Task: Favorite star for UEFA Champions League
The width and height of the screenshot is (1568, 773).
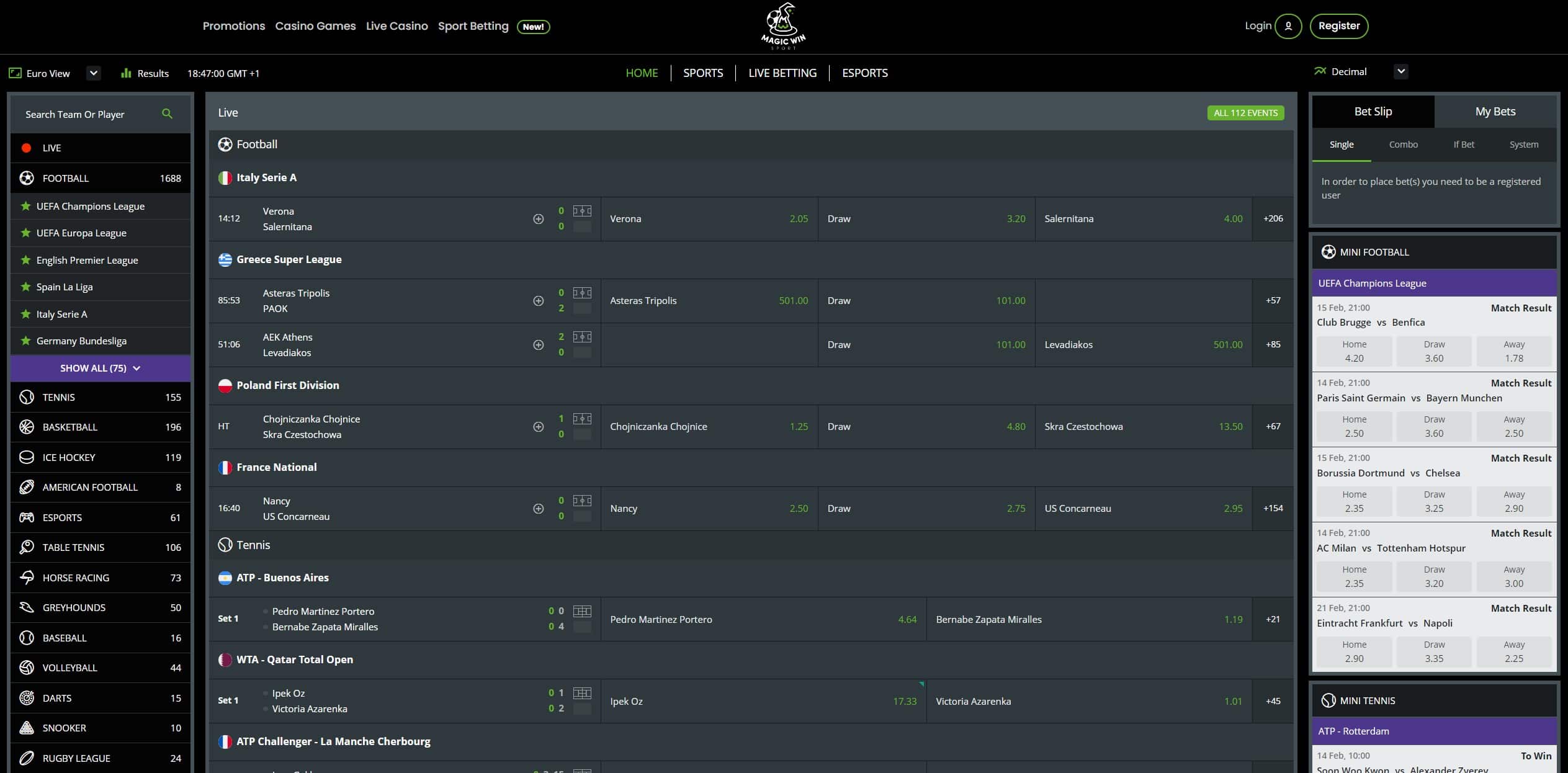Action: pyautogui.click(x=25, y=206)
